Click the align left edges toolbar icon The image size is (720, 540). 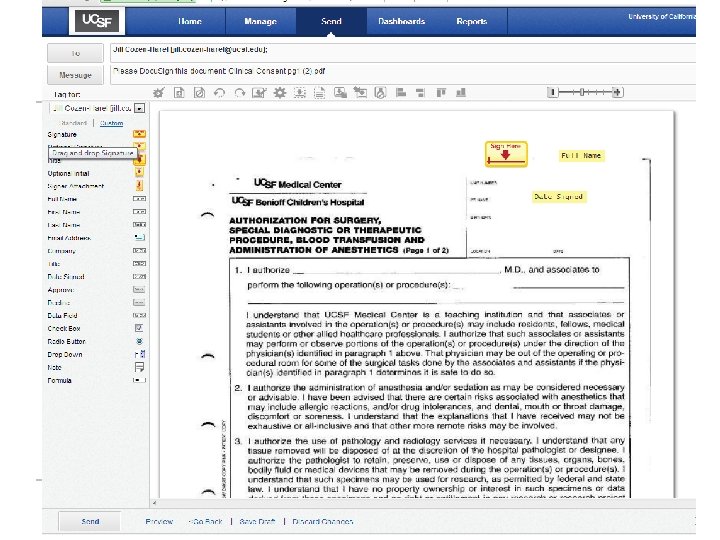coord(400,93)
